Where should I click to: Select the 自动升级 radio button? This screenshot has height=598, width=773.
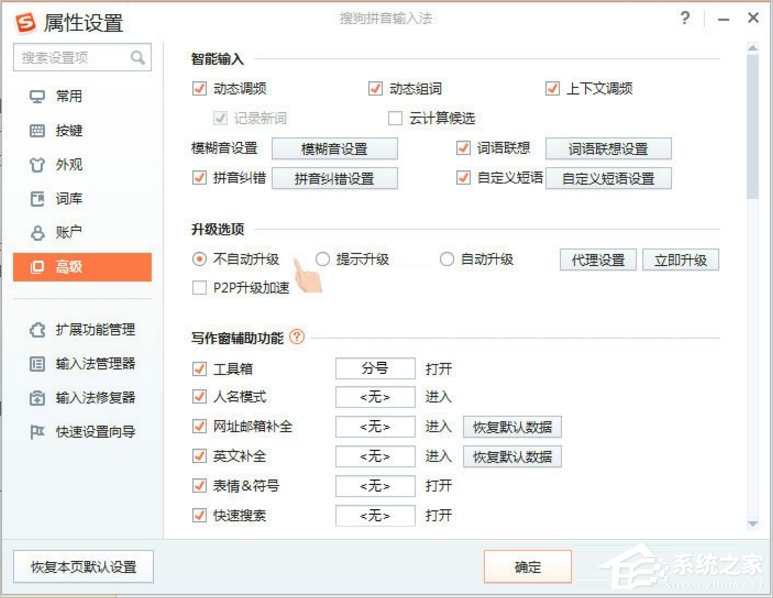tap(447, 259)
